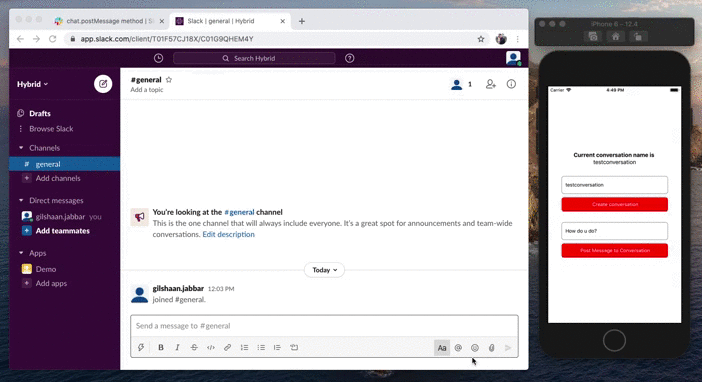This screenshot has width=702, height=382.
Task: Mention someone with @ icon
Action: click(458, 348)
